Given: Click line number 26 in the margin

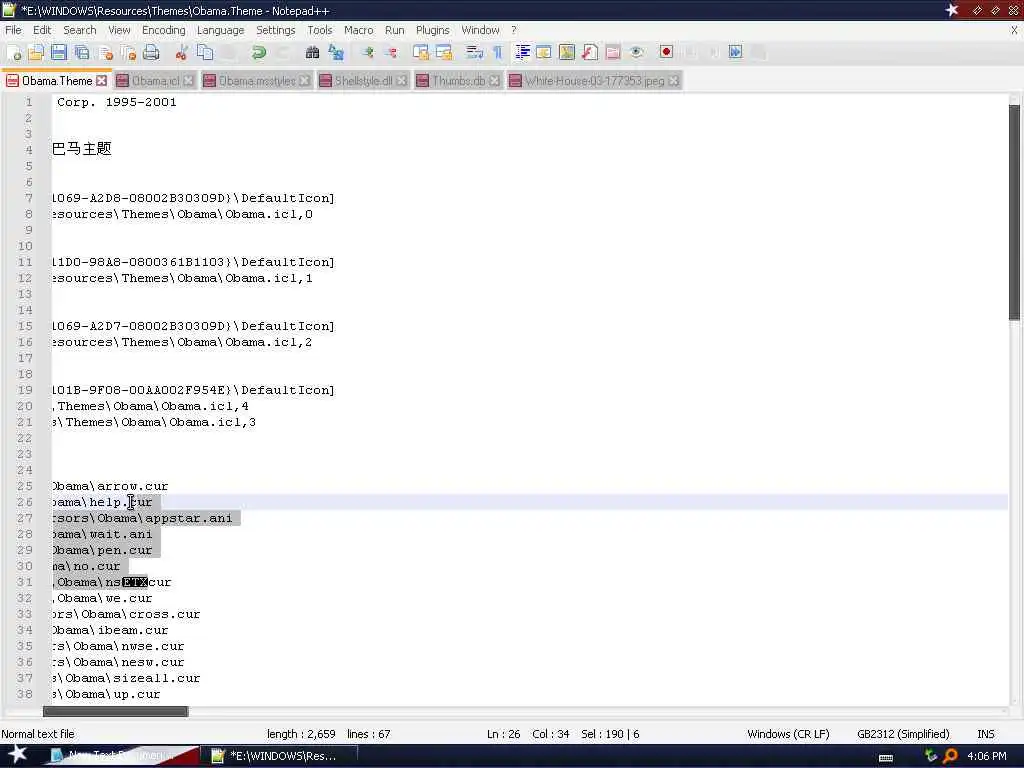Looking at the screenshot, I should [x=25, y=502].
